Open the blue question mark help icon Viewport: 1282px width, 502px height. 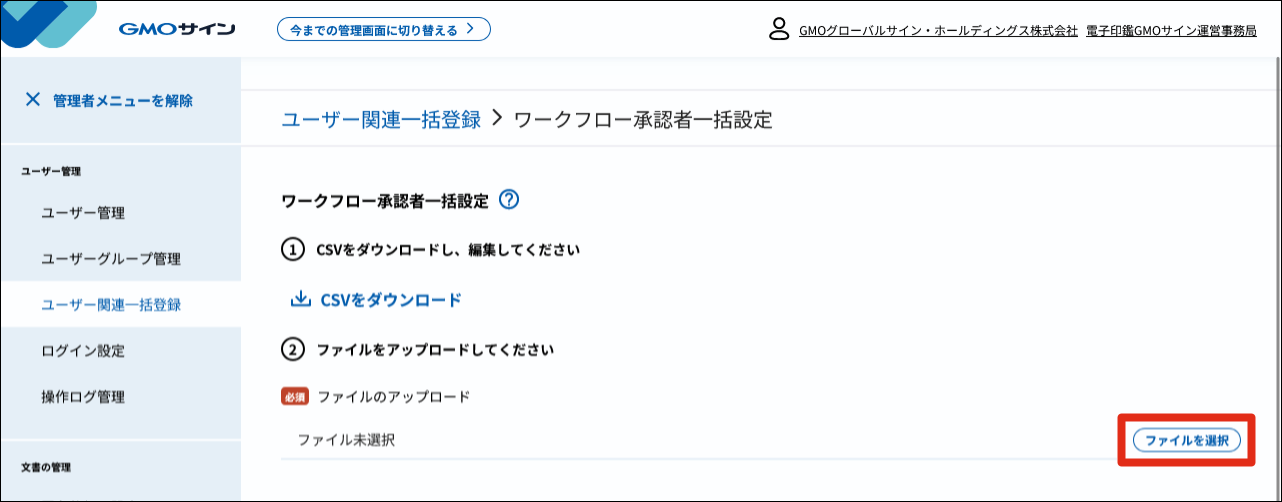(508, 200)
